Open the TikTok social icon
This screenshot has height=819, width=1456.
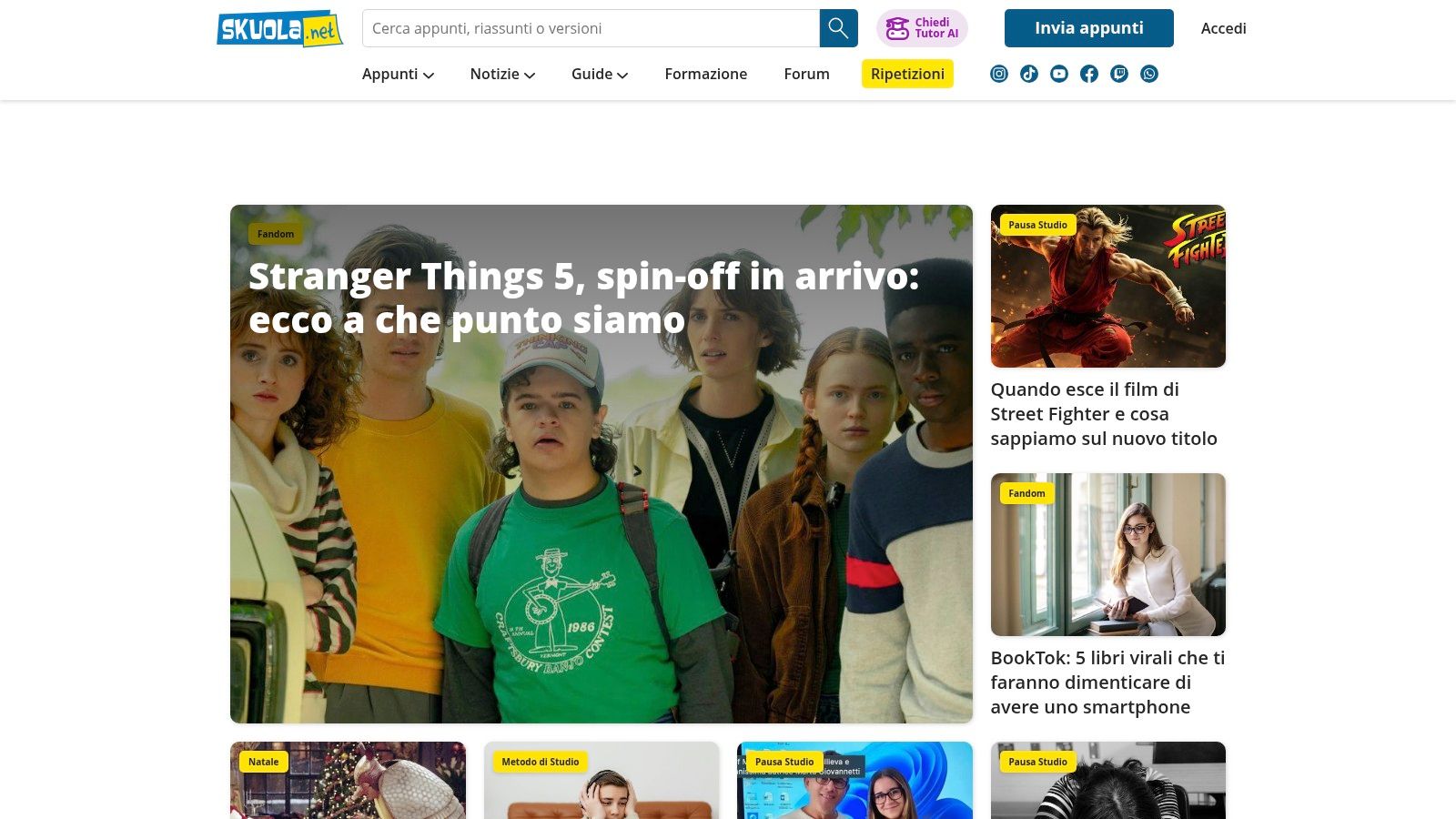coord(1029,74)
